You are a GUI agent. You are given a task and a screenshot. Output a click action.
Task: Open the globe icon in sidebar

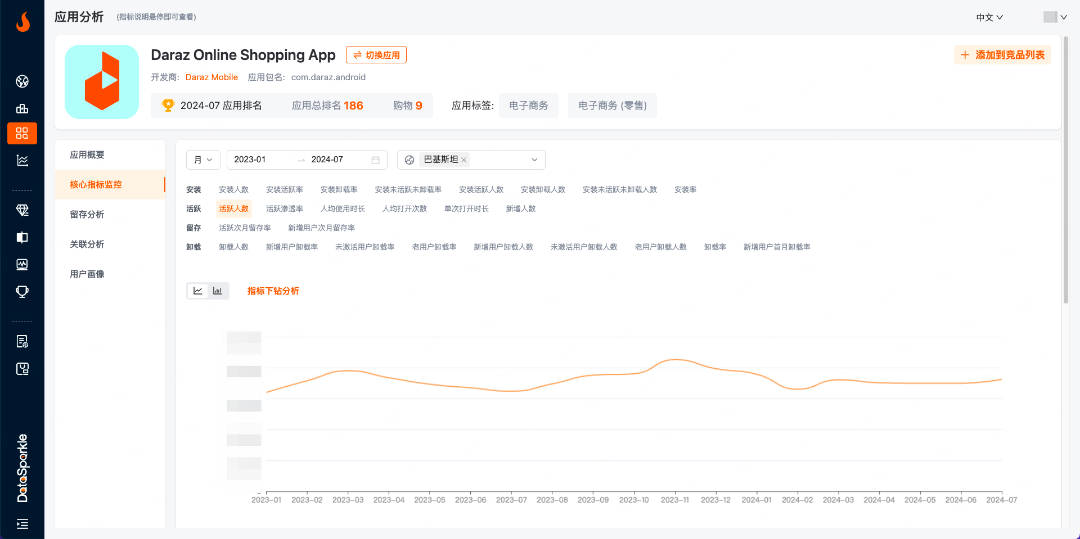pos(22,82)
